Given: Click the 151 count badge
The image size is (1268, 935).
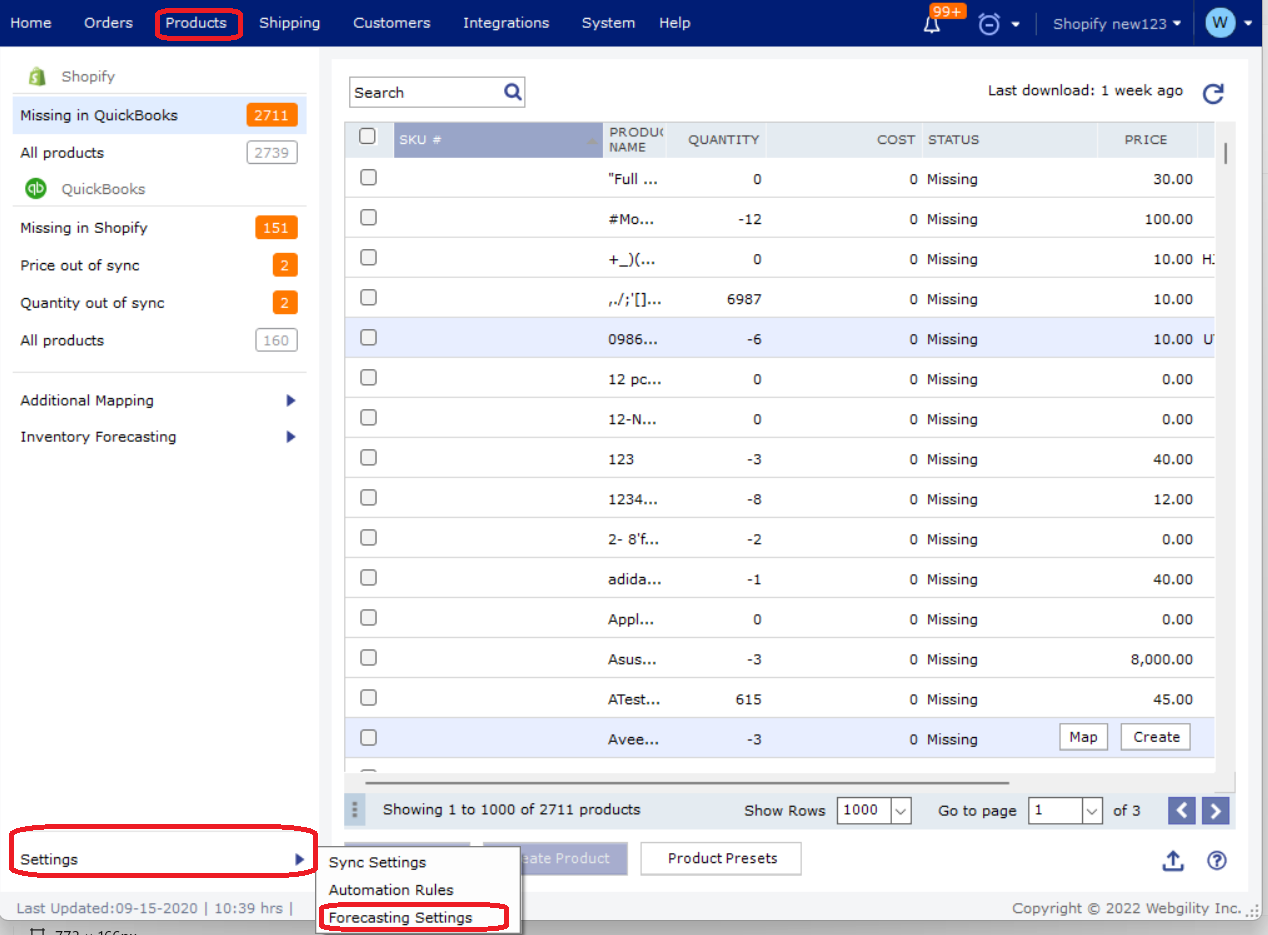Looking at the screenshot, I should (x=276, y=228).
